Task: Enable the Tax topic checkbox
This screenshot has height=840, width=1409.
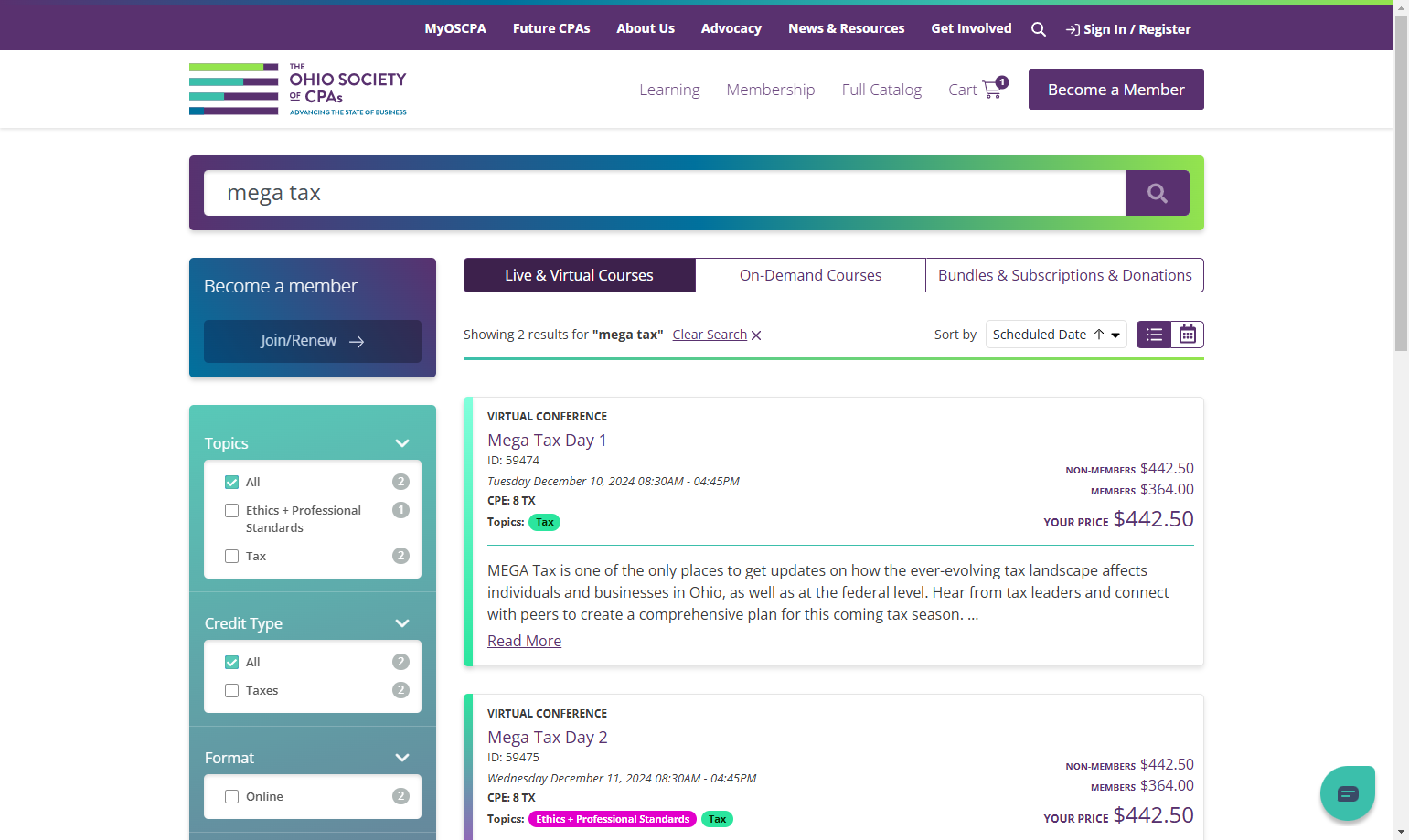Action: [x=232, y=556]
